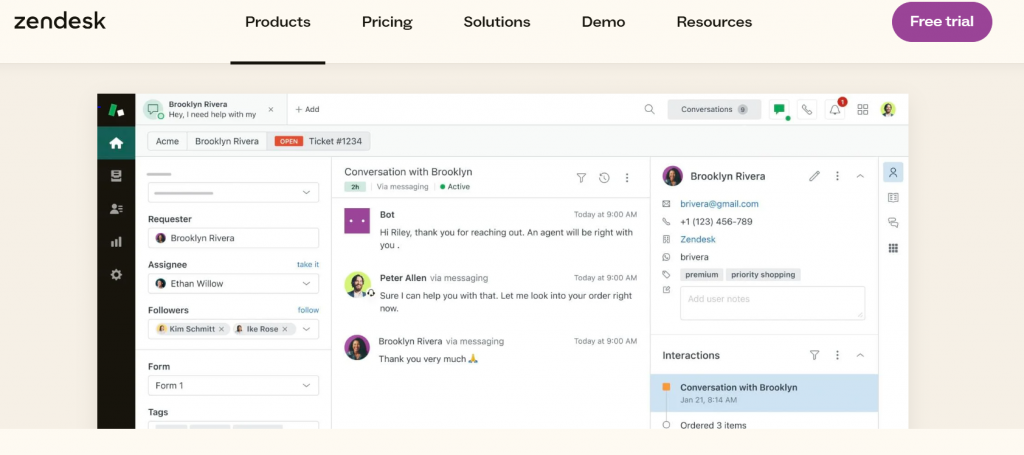Select the Acme breadcrumb tab
Image resolution: width=1024 pixels, height=455 pixels.
pyautogui.click(x=167, y=141)
